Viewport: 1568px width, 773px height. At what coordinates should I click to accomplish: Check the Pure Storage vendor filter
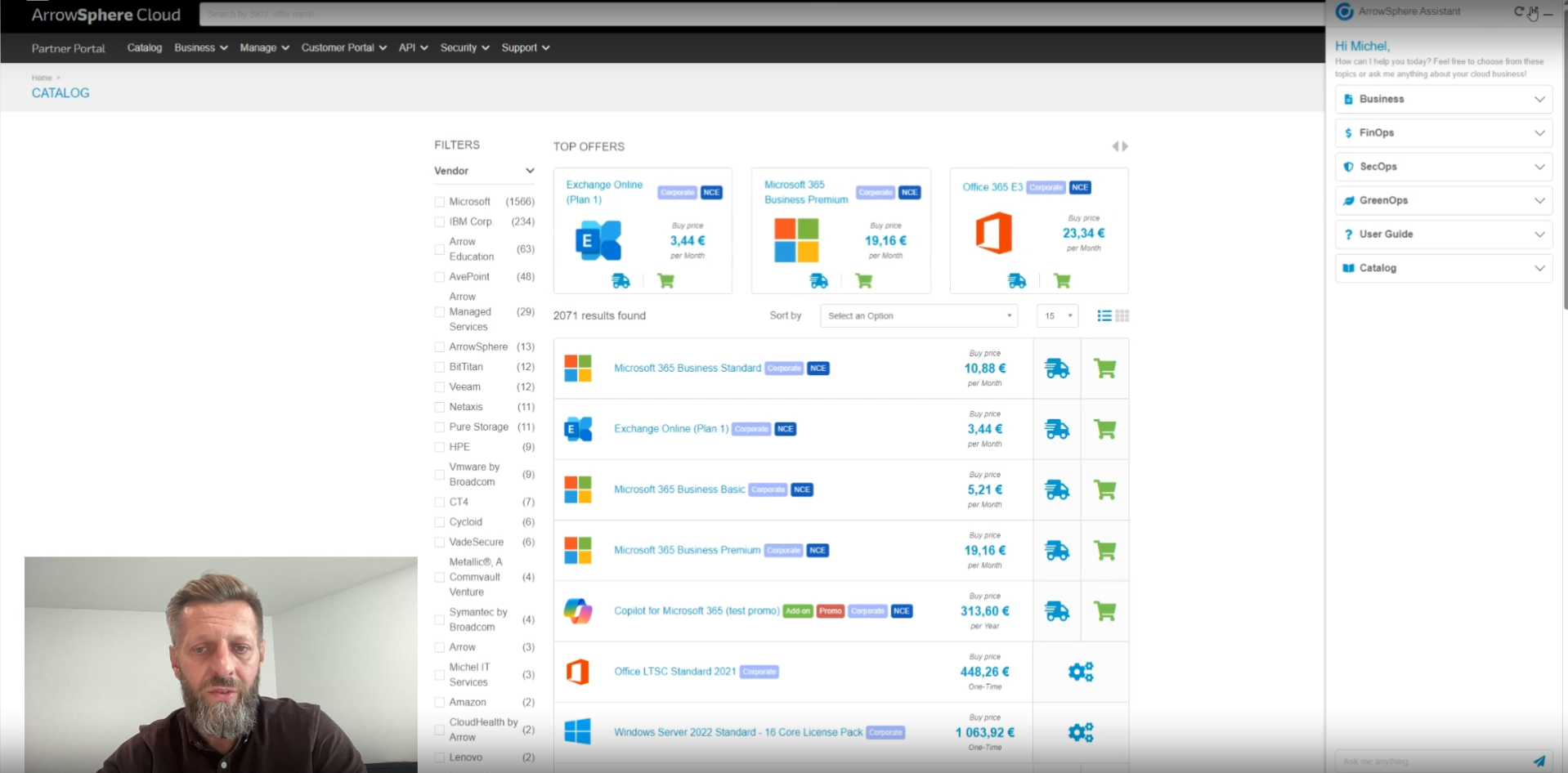coord(440,427)
